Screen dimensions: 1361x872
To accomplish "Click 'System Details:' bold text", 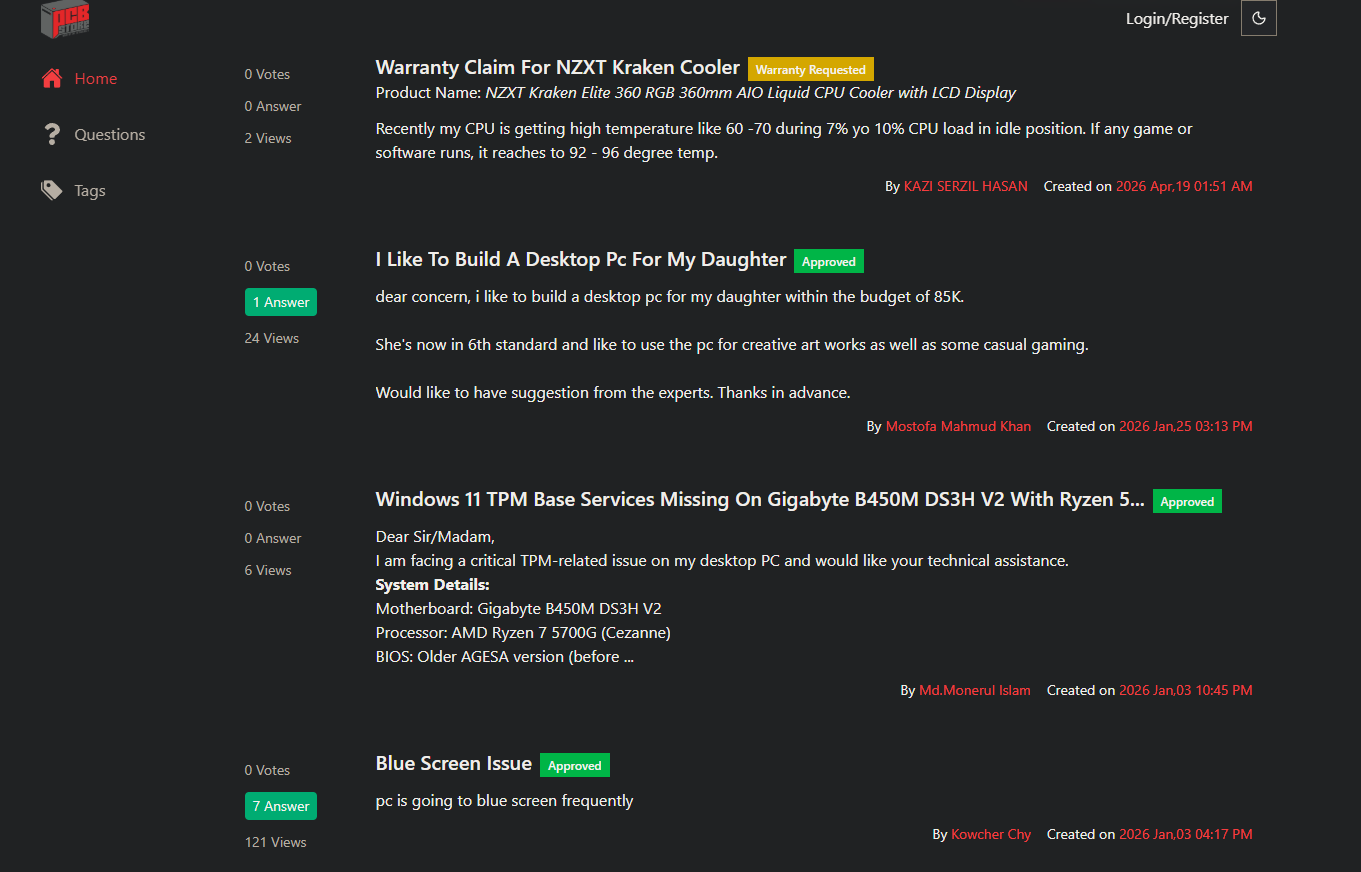I will point(433,585).
